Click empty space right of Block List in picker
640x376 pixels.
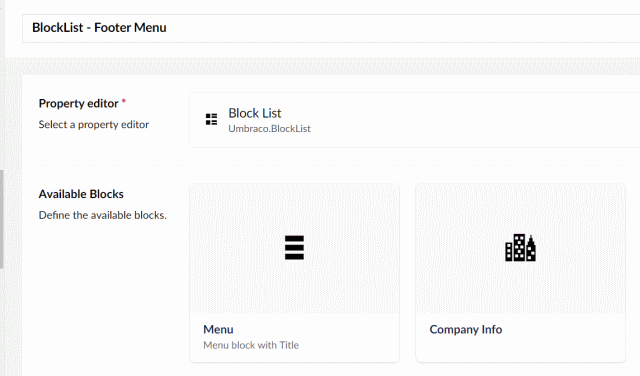(x=469, y=120)
